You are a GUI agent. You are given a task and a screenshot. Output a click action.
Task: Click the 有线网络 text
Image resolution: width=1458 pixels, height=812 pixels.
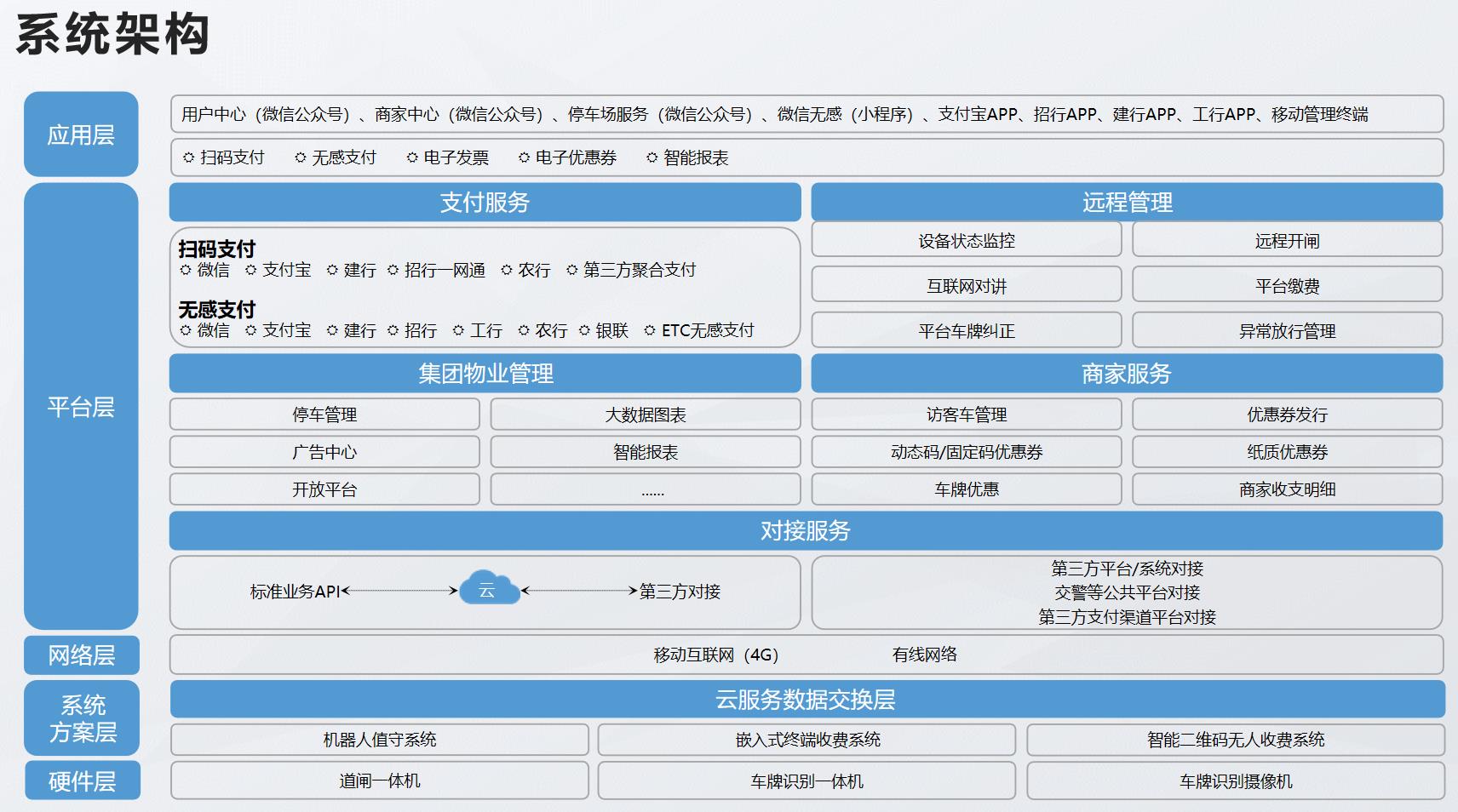[x=925, y=654]
